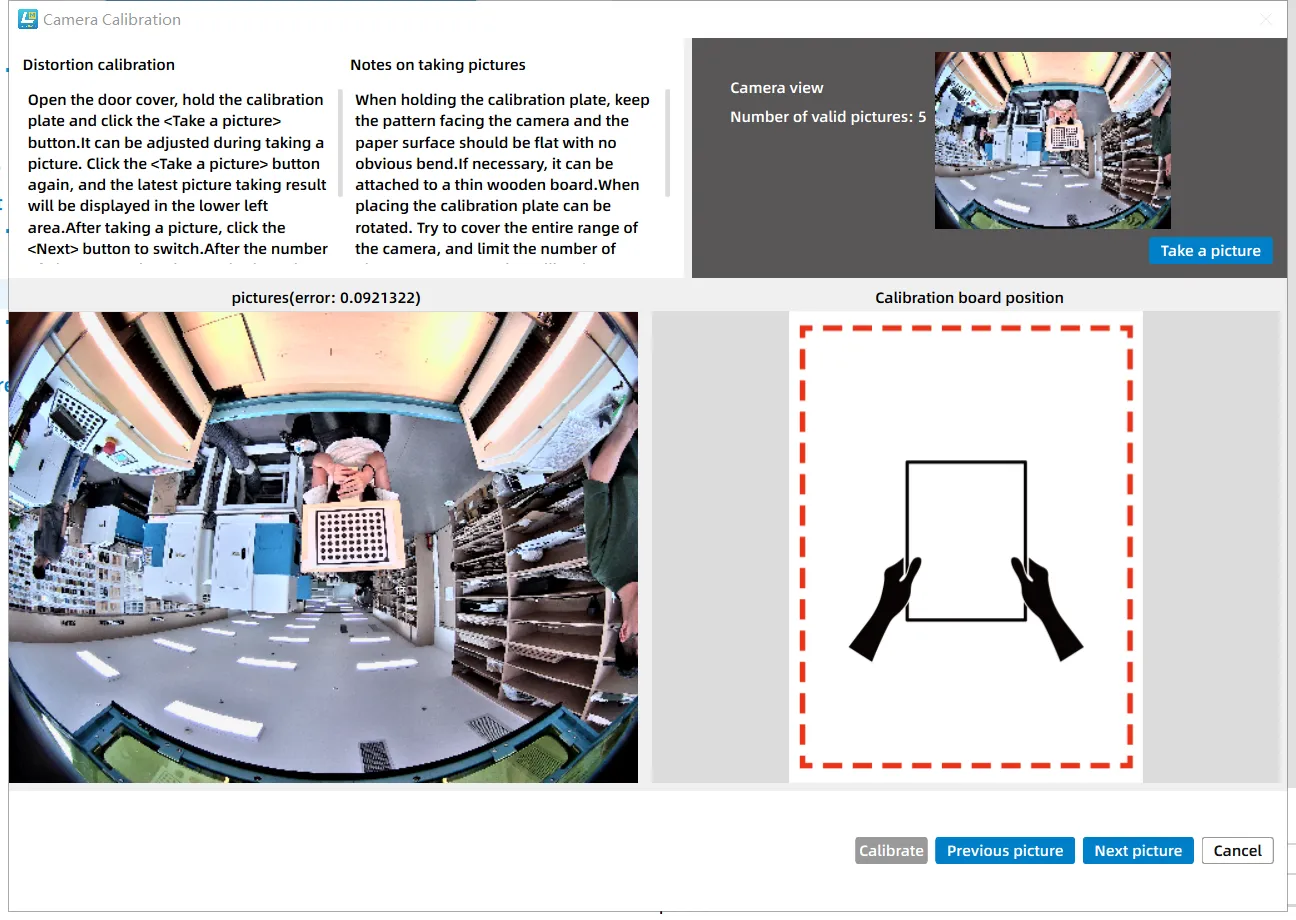
Task: Close the Camera Calibration window
Action: click(1266, 19)
